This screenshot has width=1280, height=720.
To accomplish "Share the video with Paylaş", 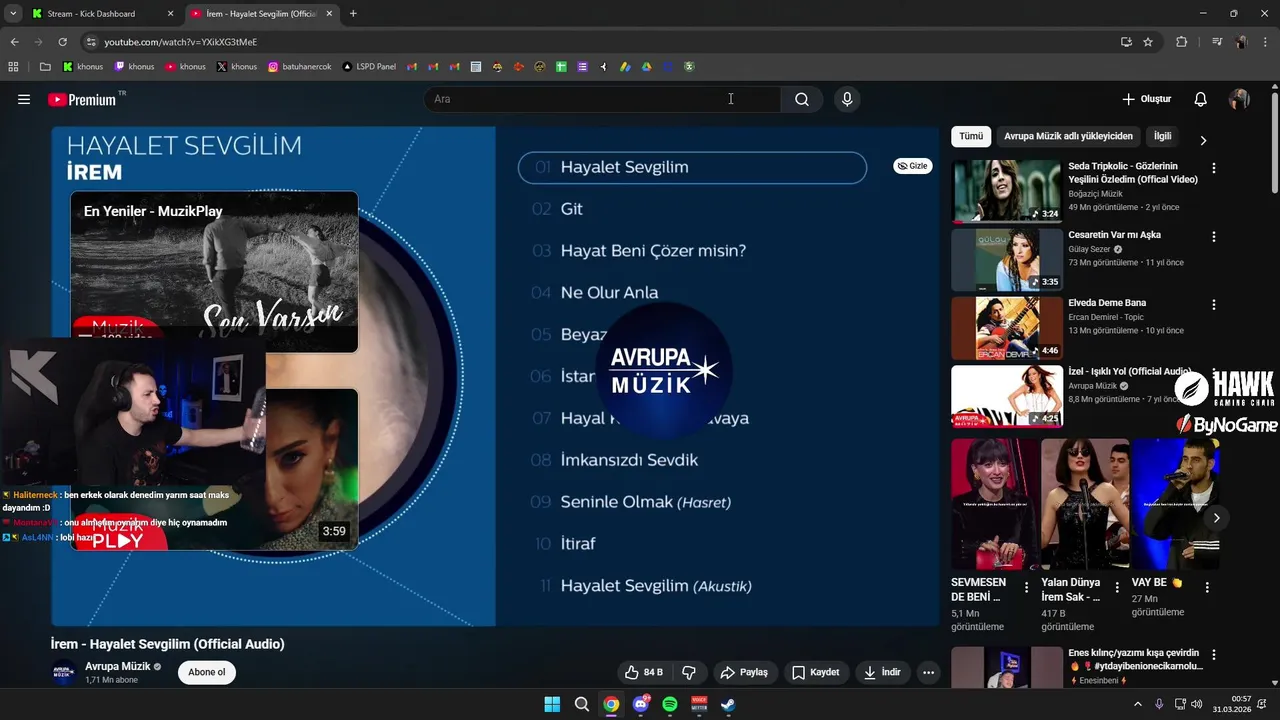I will [744, 673].
